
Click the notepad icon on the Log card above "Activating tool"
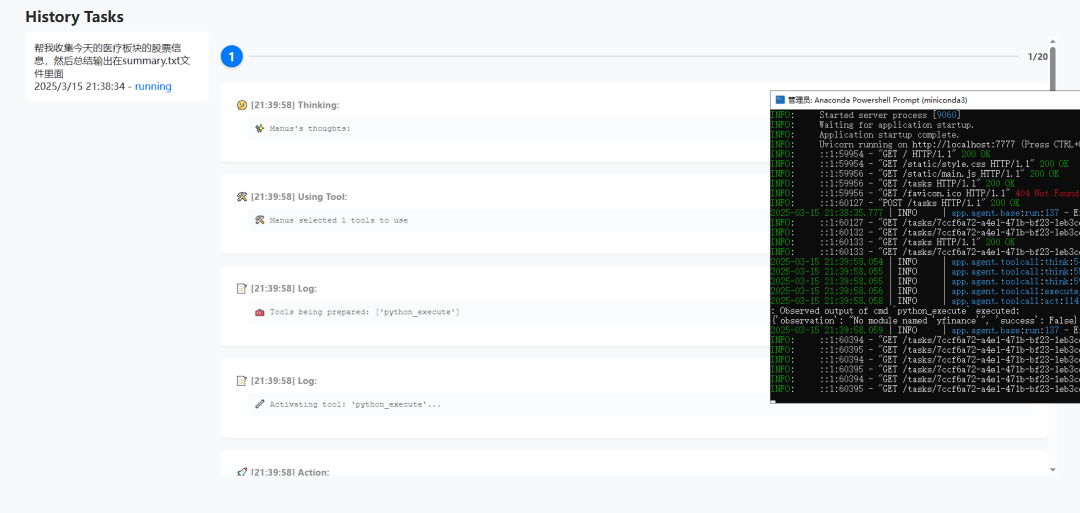point(241,381)
